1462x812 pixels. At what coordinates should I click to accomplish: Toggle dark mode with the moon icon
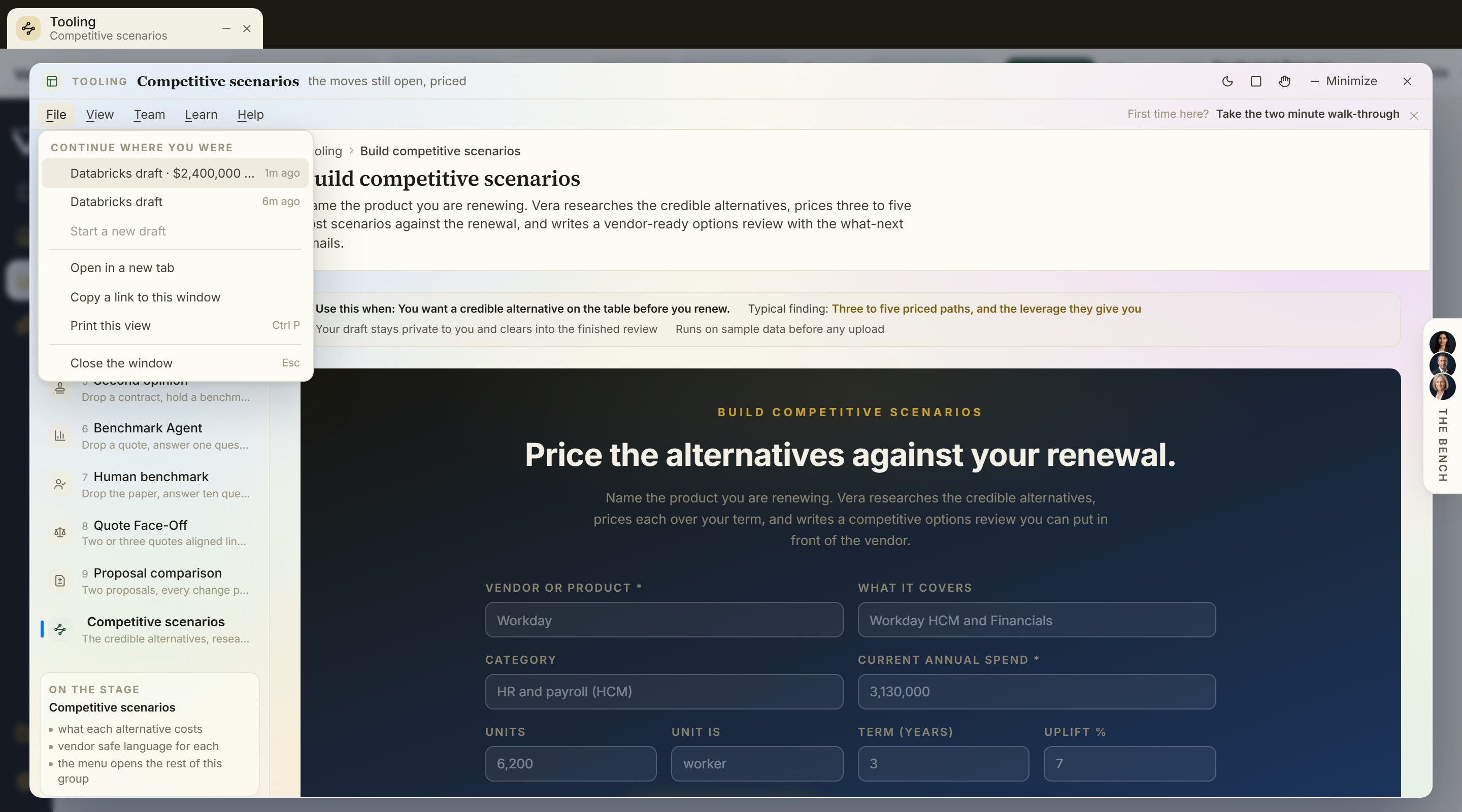(x=1227, y=81)
